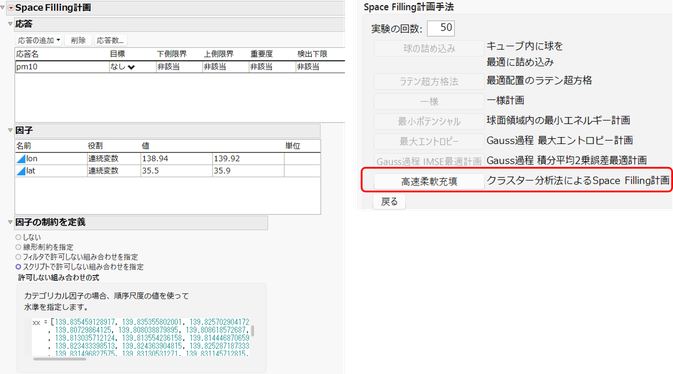Edit the 実験の回数 field value 50
The width and height of the screenshot is (673, 374).
pos(441,28)
